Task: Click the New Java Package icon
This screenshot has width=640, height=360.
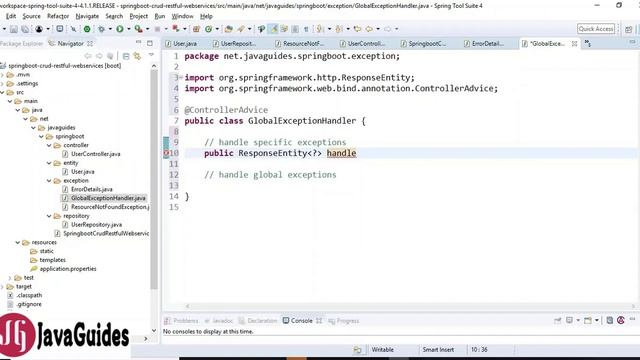Action: coord(196,29)
